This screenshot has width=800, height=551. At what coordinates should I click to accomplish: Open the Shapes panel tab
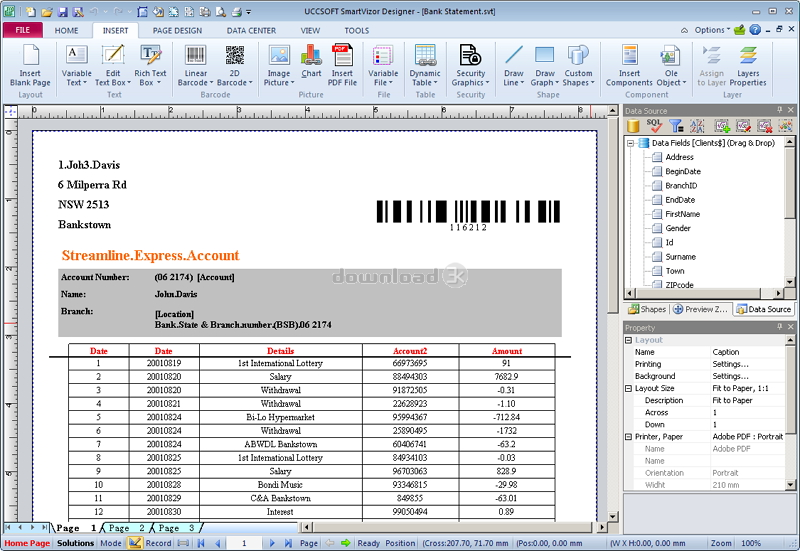pyautogui.click(x=647, y=309)
